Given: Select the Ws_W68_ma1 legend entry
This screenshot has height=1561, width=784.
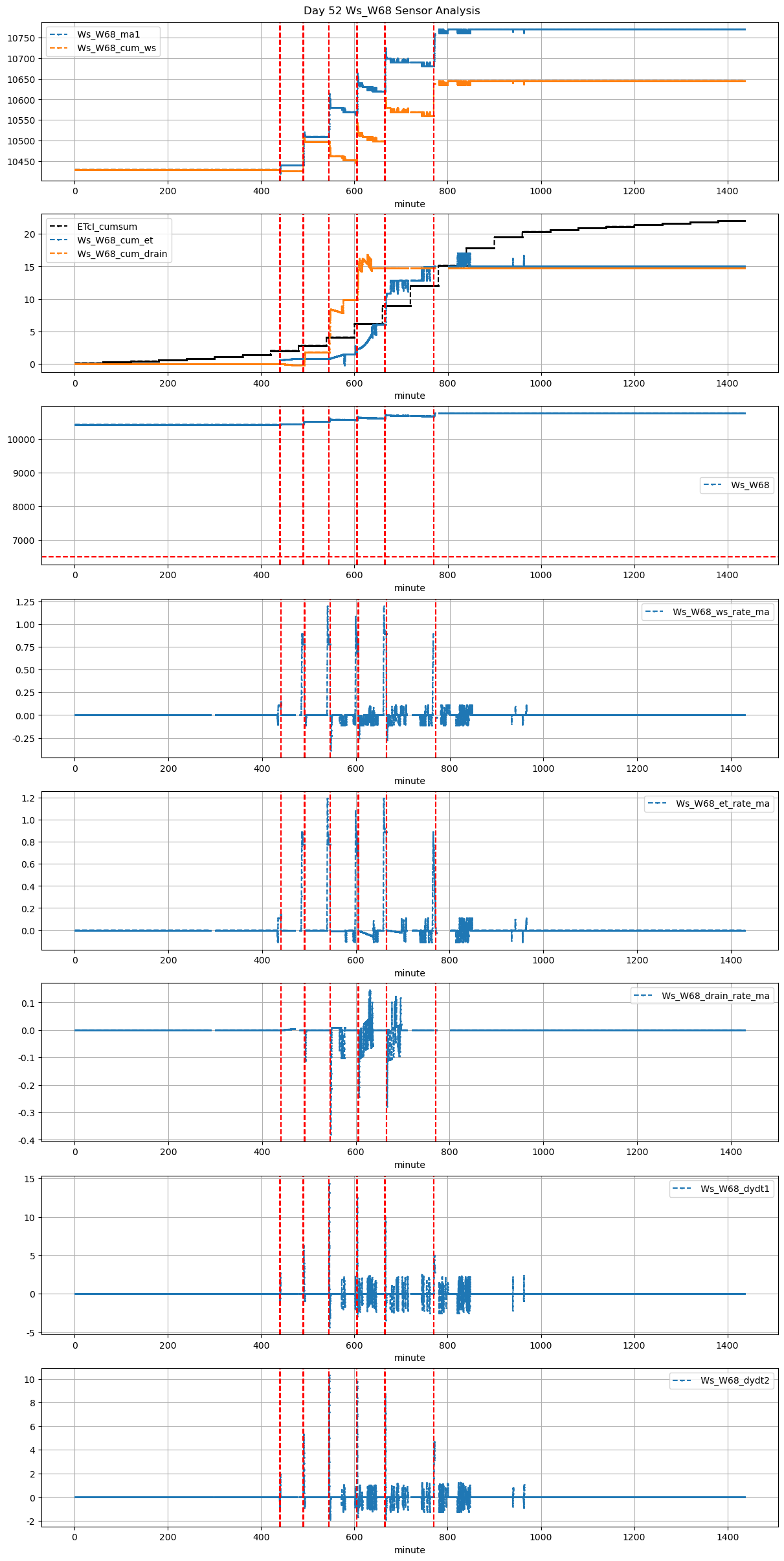Looking at the screenshot, I should pos(108,34).
